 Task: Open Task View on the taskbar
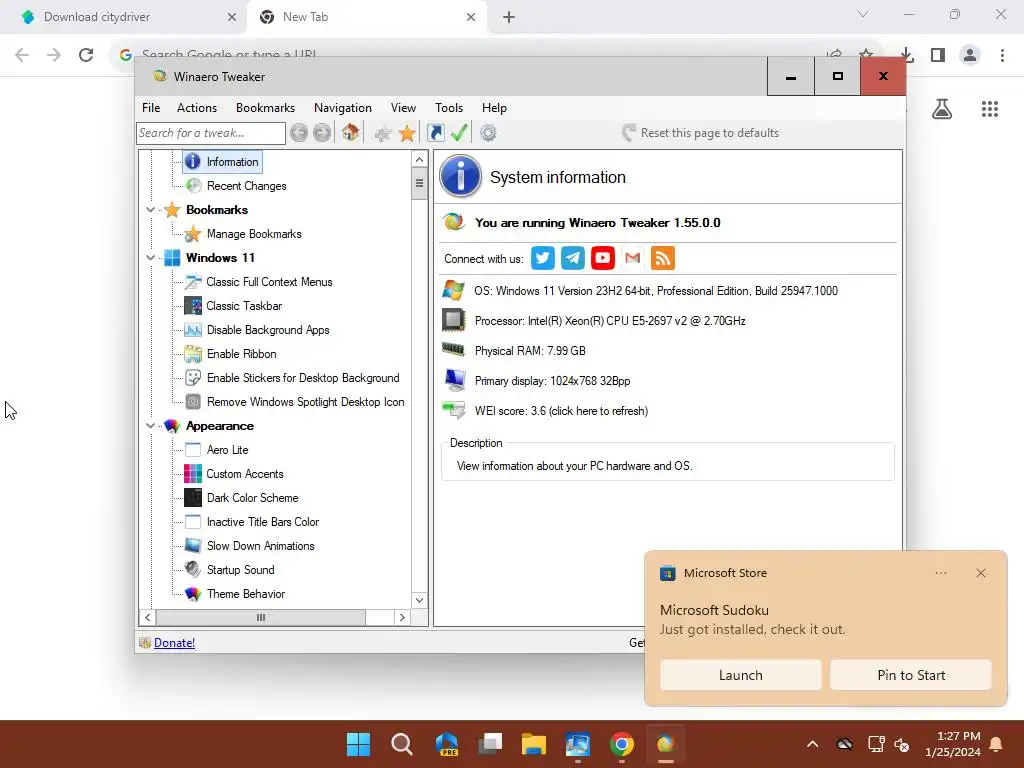[490, 744]
